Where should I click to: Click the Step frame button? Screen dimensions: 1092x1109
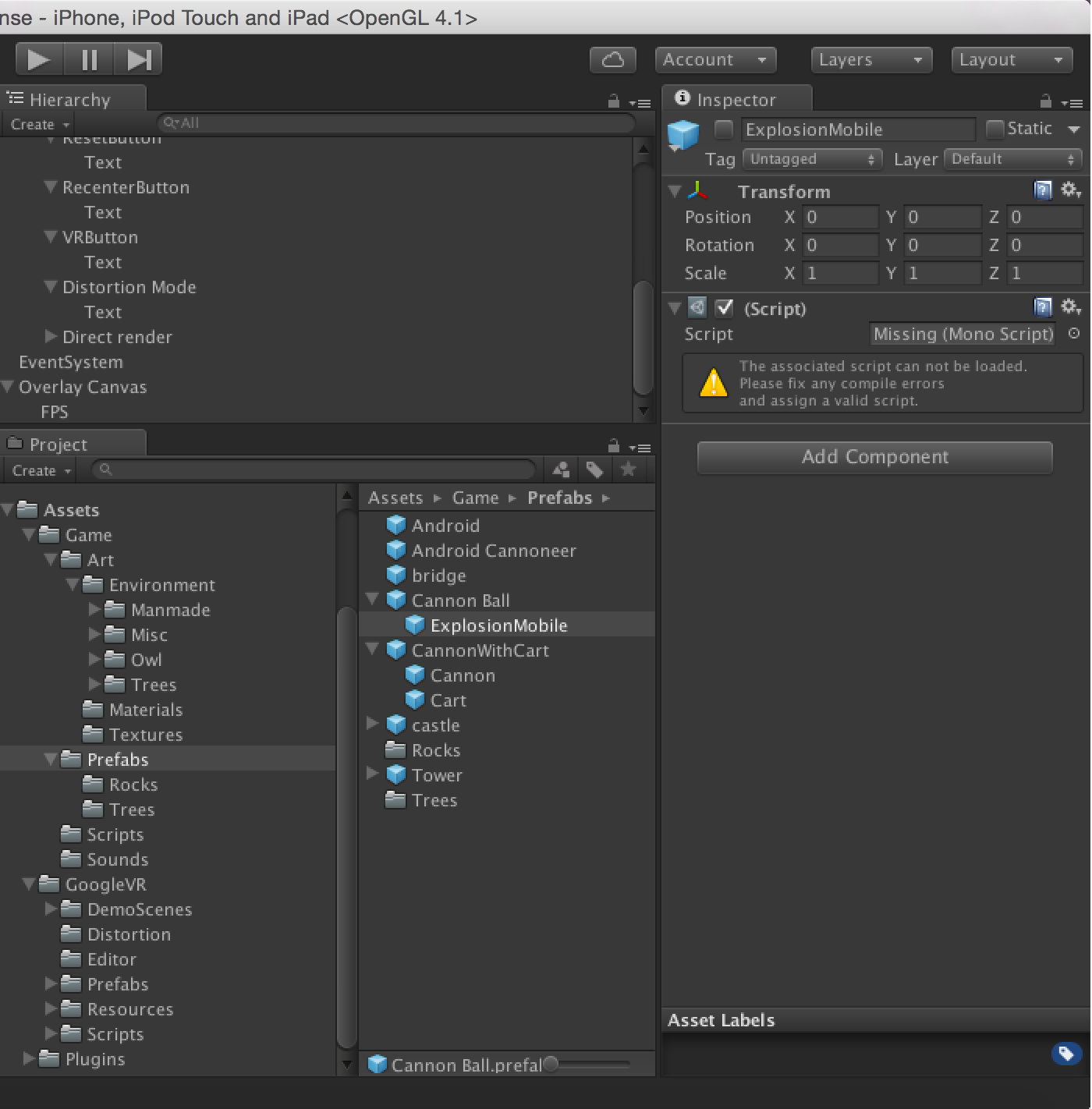[x=138, y=58]
